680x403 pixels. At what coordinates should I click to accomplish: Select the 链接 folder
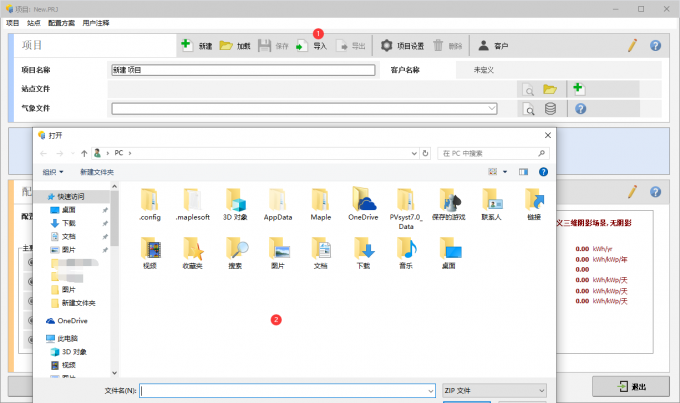tap(534, 204)
